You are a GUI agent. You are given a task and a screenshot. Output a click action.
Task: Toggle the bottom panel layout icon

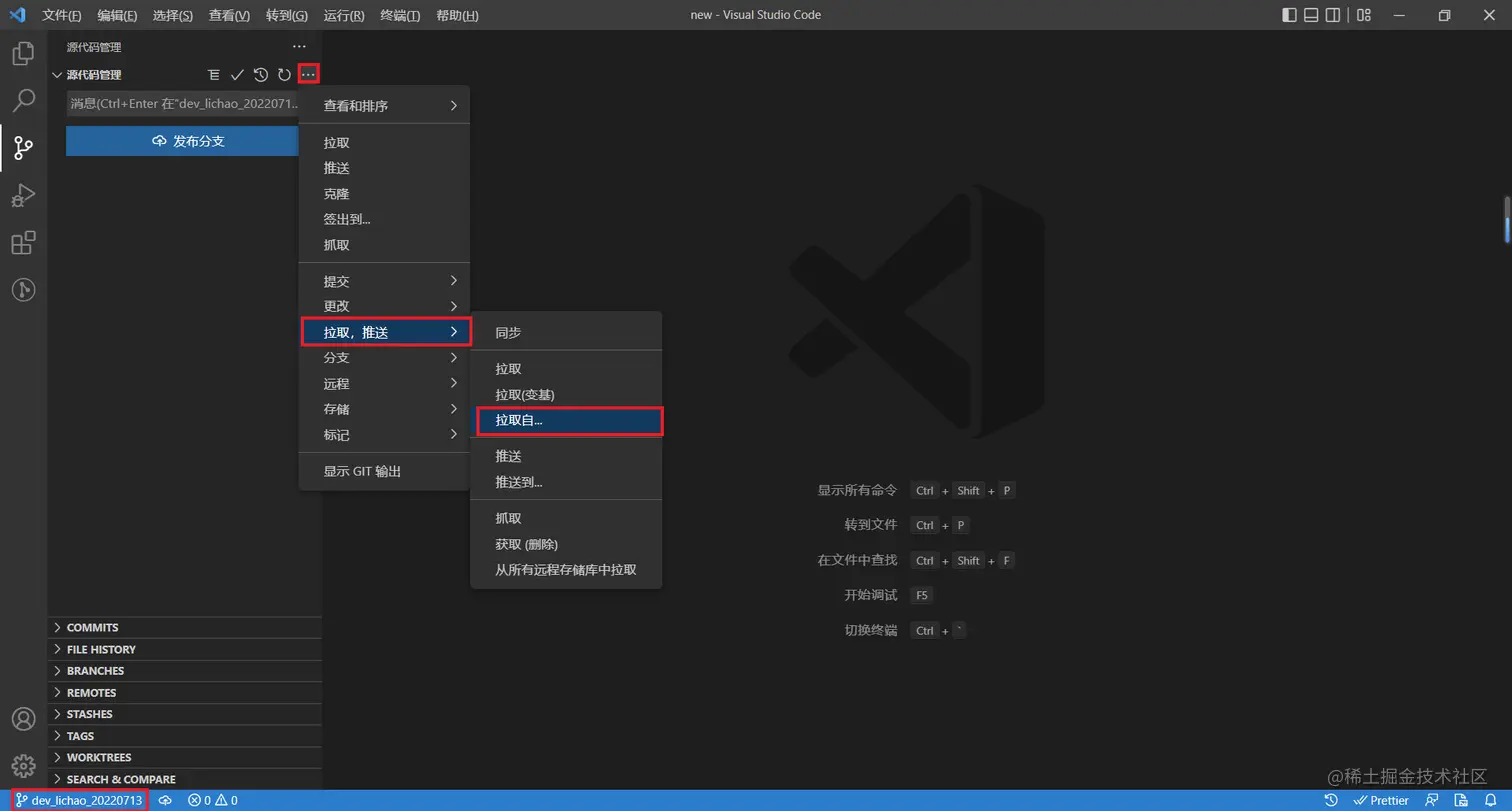click(1311, 15)
